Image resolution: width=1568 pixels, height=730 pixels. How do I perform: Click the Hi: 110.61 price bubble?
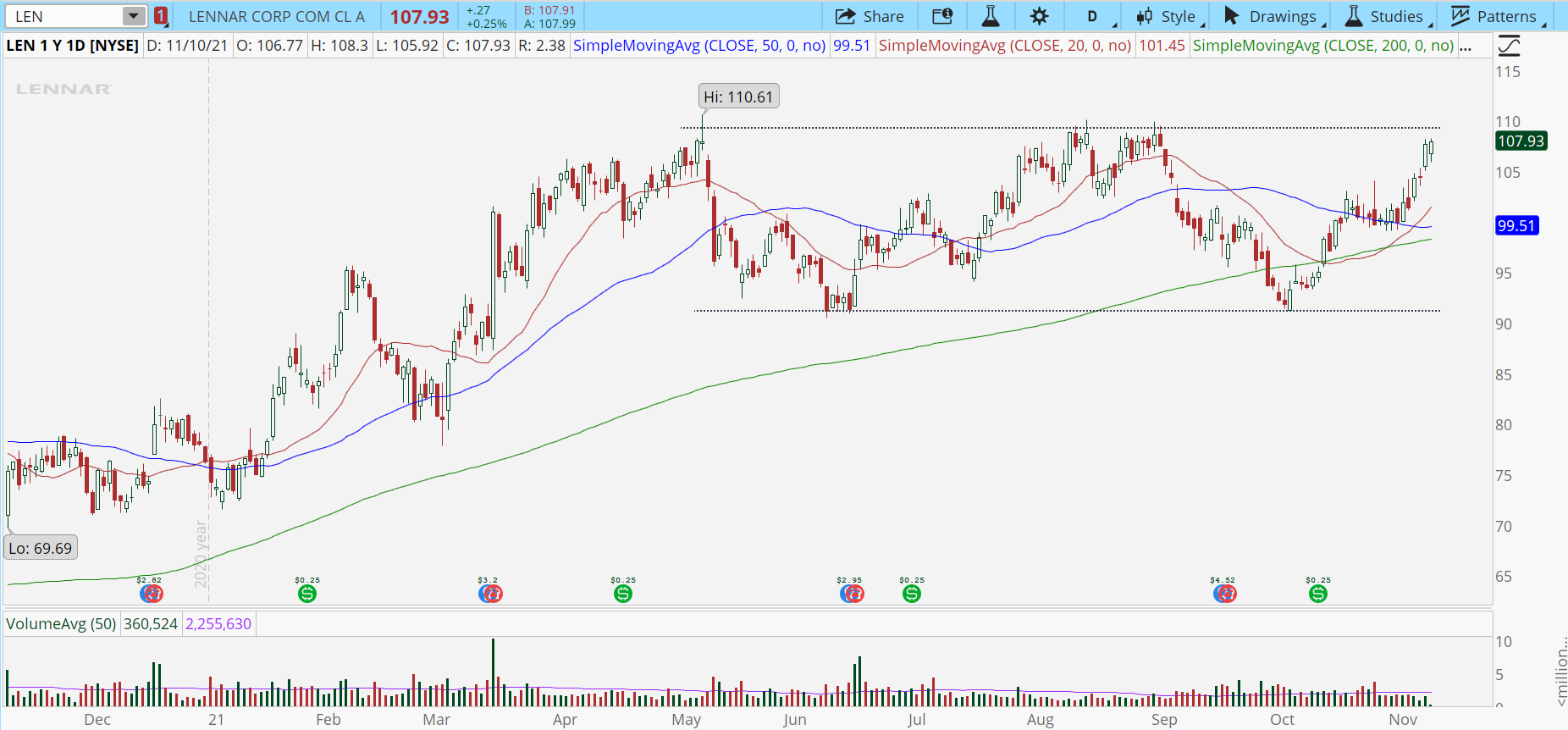[x=738, y=97]
